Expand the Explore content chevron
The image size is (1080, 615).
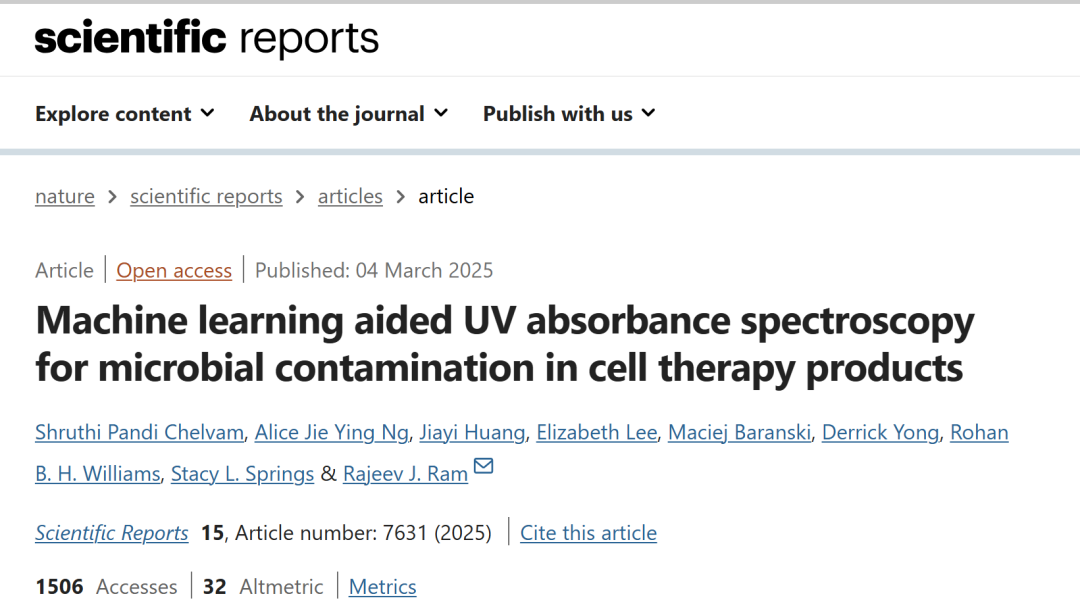(x=207, y=113)
